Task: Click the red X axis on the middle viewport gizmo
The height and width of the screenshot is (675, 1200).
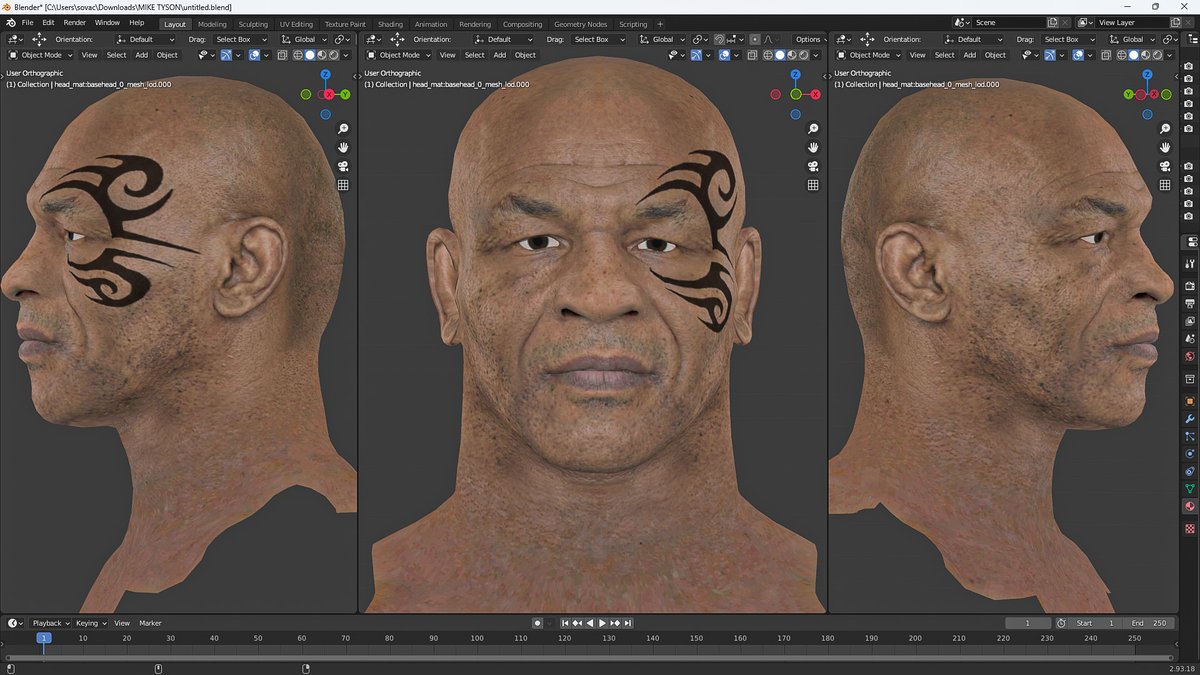Action: click(815, 94)
